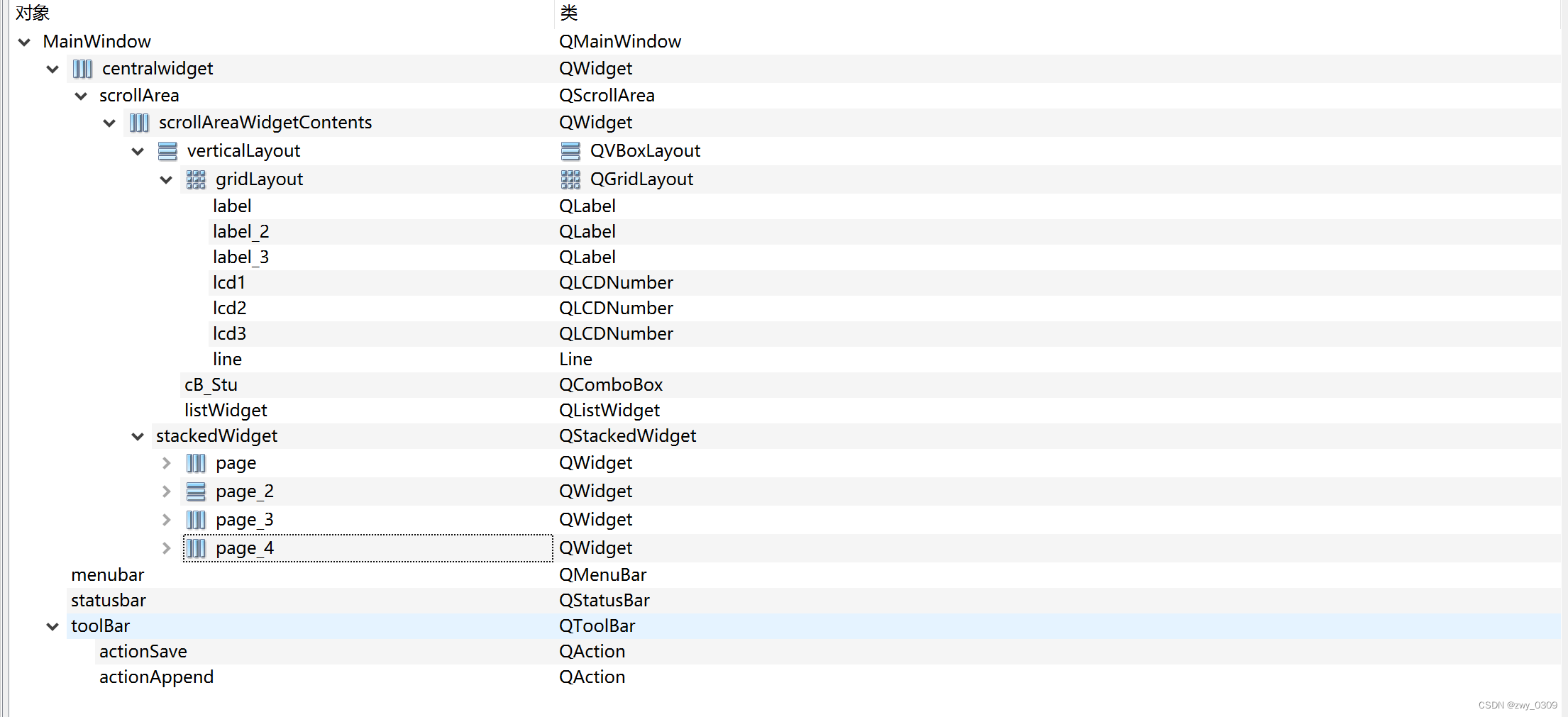
Task: Expand the page node
Action: pyautogui.click(x=166, y=463)
